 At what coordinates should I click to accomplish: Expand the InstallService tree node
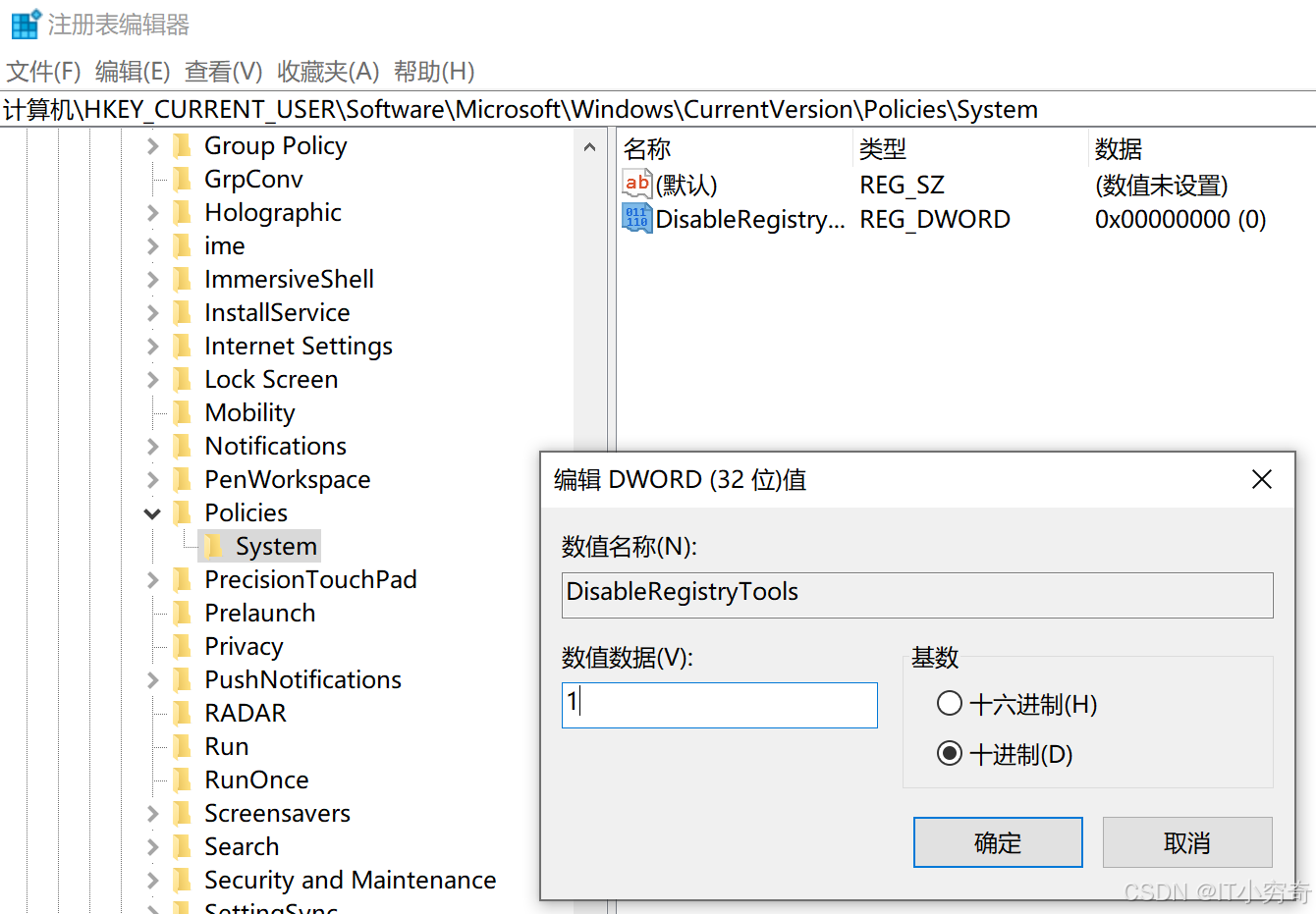[152, 313]
